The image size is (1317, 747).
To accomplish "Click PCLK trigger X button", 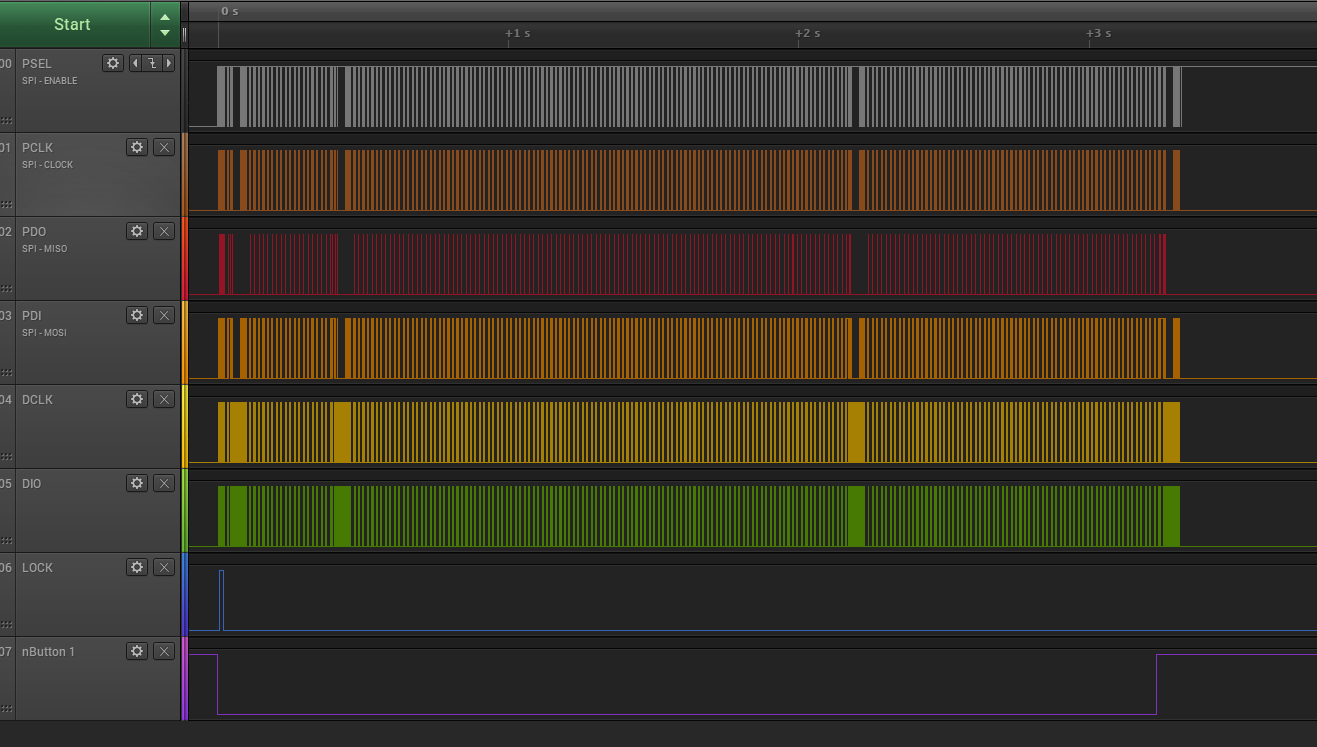I will (x=165, y=147).
